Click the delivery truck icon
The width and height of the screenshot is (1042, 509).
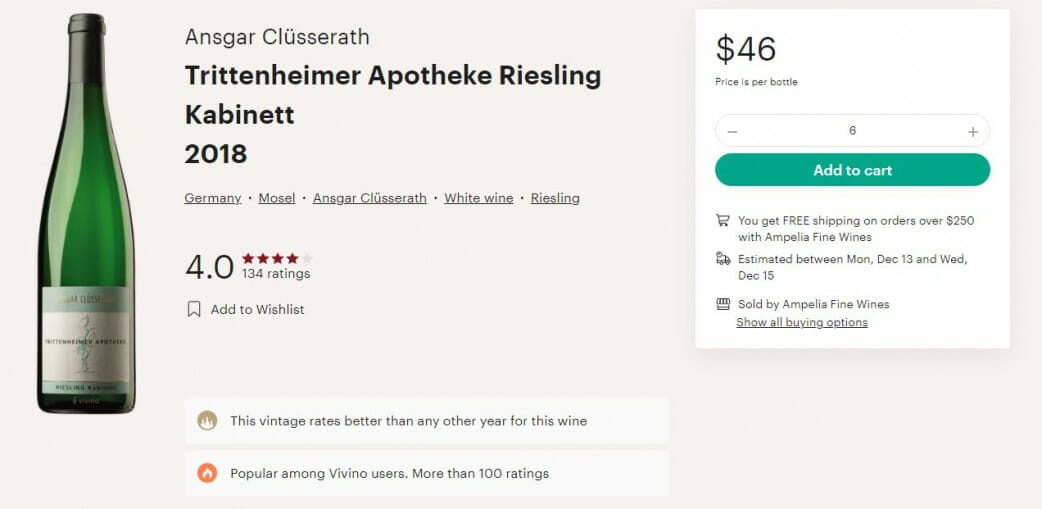tap(723, 259)
